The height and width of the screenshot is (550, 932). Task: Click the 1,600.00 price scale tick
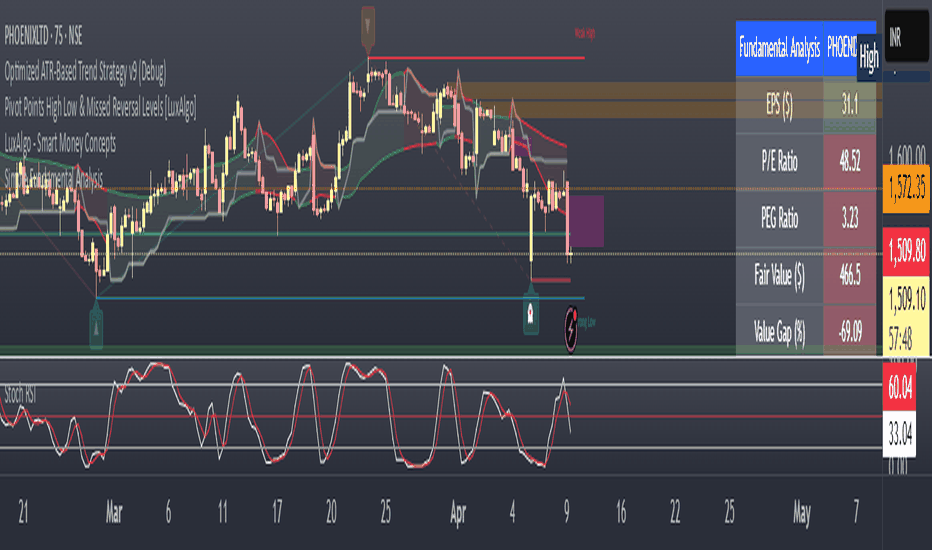(906, 155)
